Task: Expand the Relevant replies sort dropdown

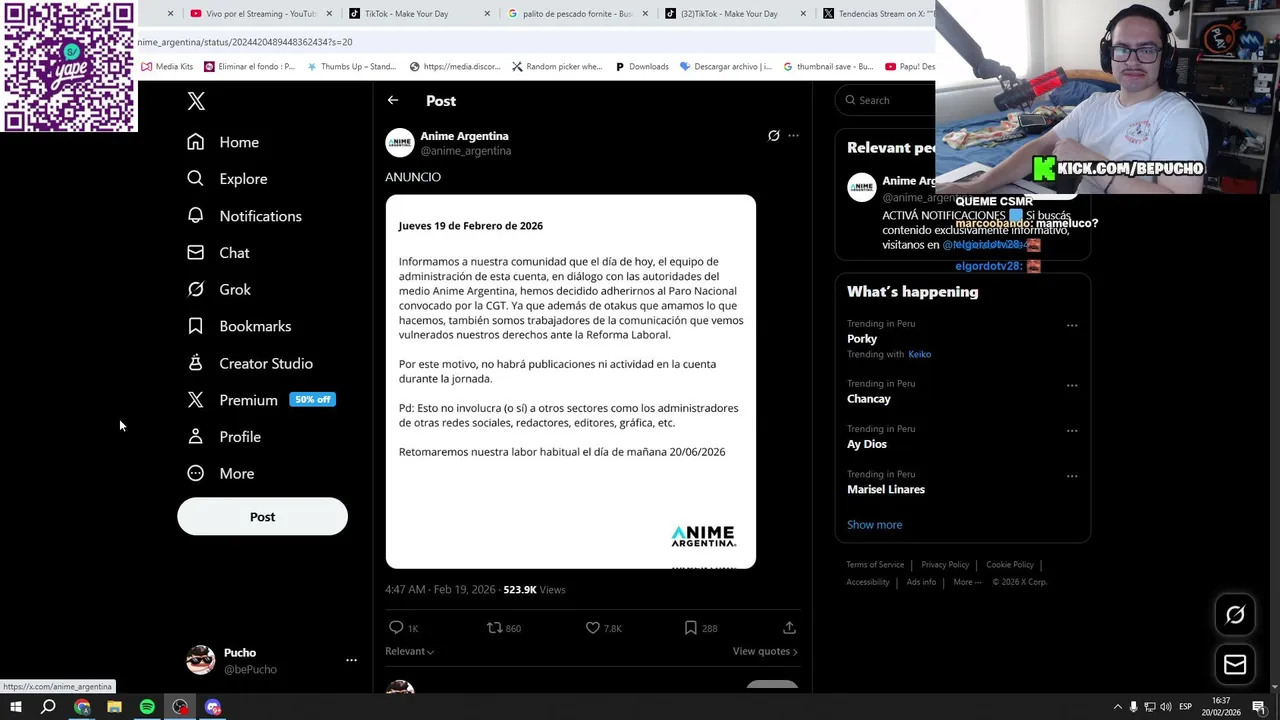Action: pyautogui.click(x=410, y=651)
